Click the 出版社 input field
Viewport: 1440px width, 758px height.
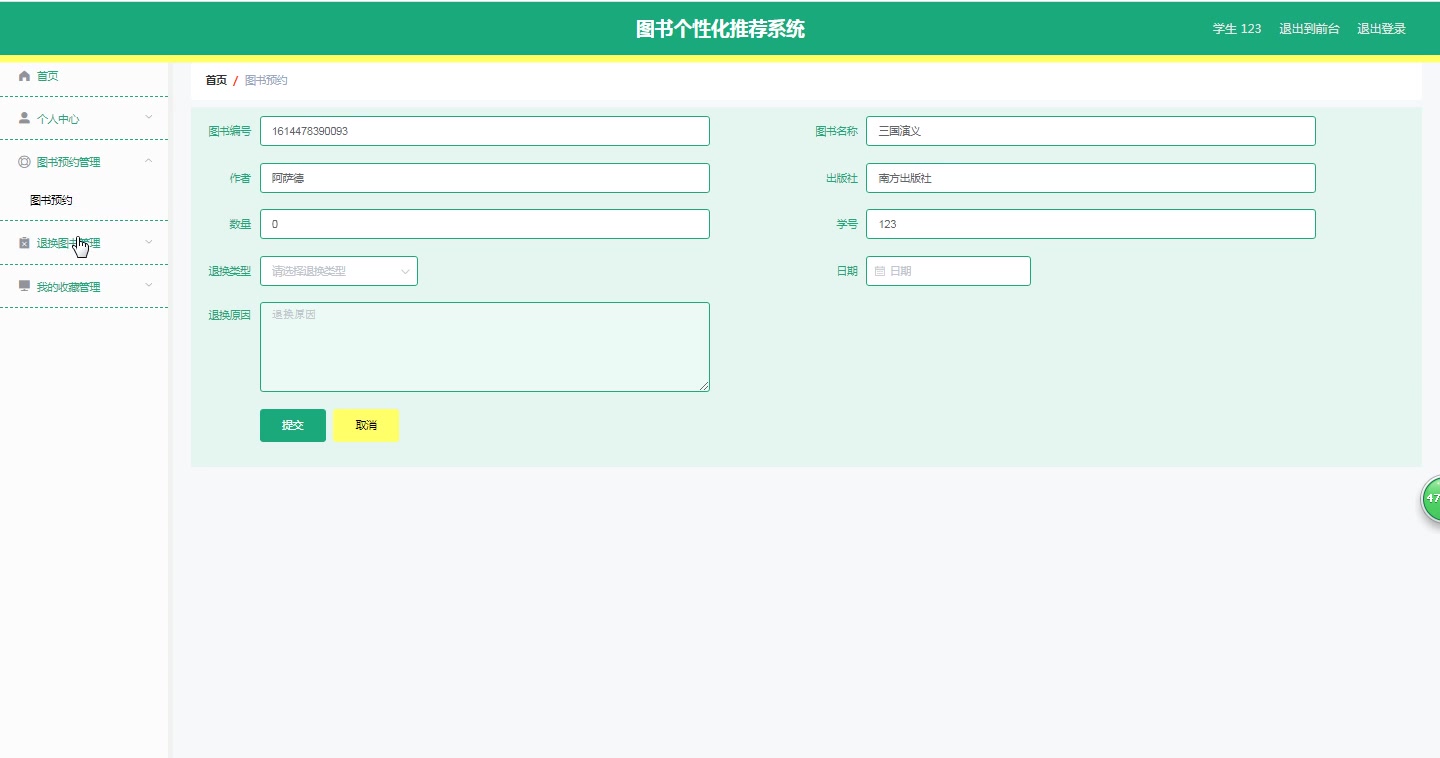point(1091,178)
